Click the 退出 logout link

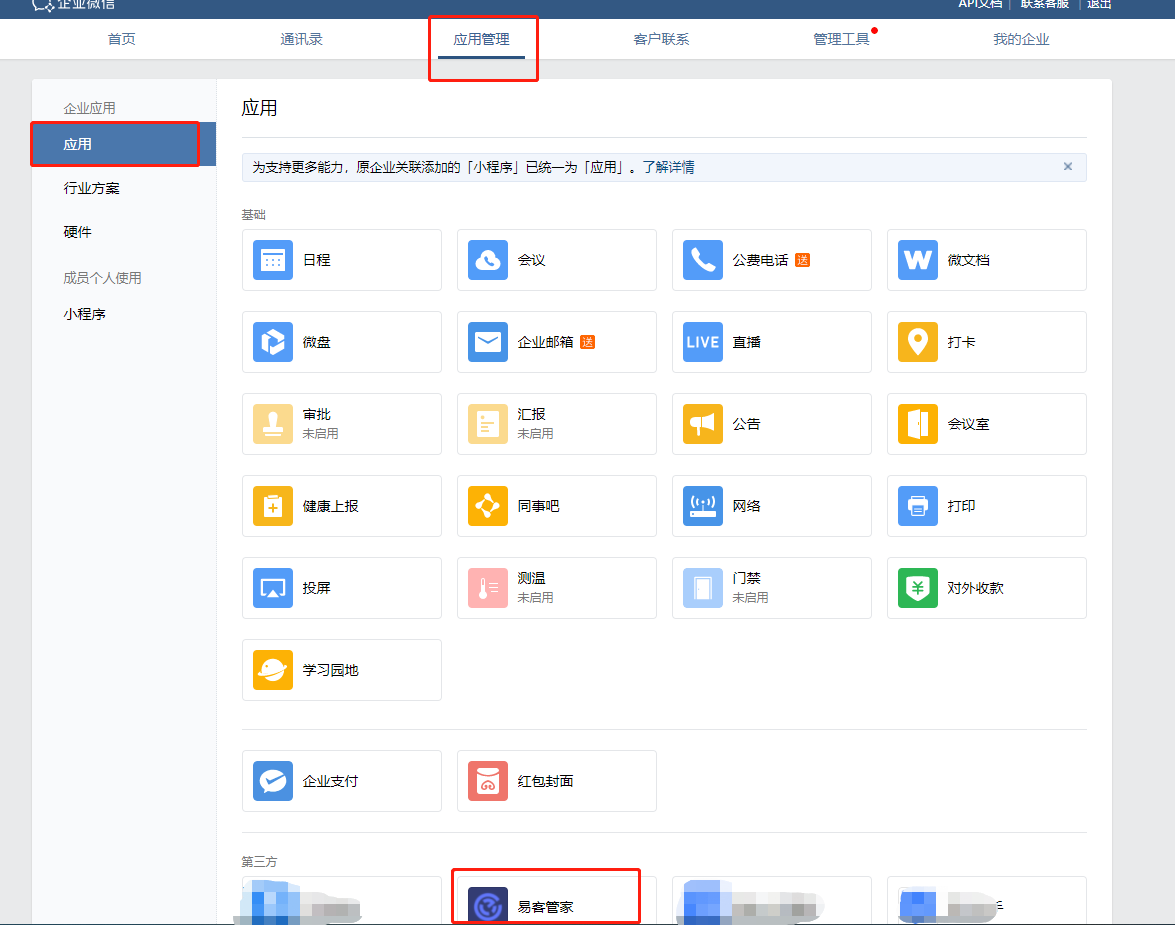click(x=1099, y=4)
